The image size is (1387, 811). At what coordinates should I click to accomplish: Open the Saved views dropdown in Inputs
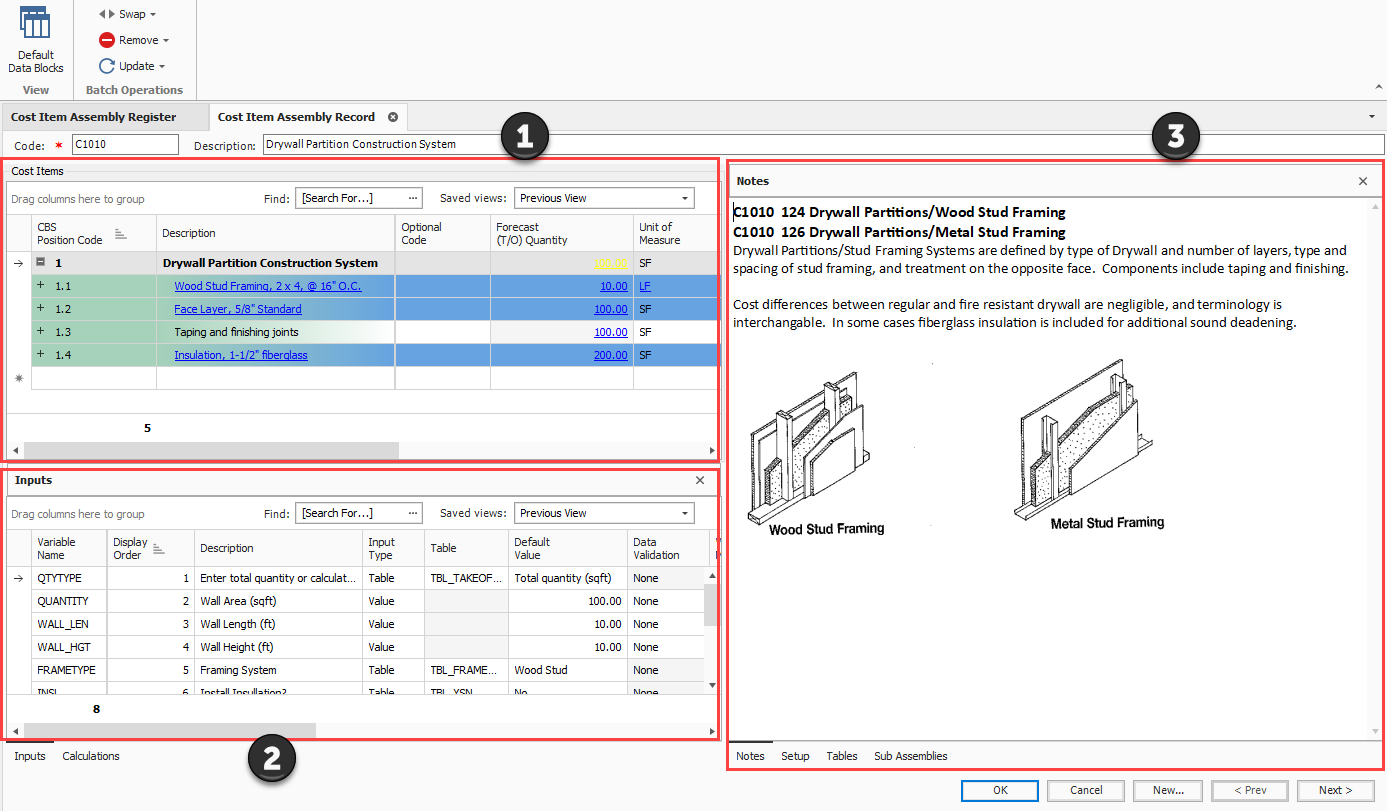[685, 512]
